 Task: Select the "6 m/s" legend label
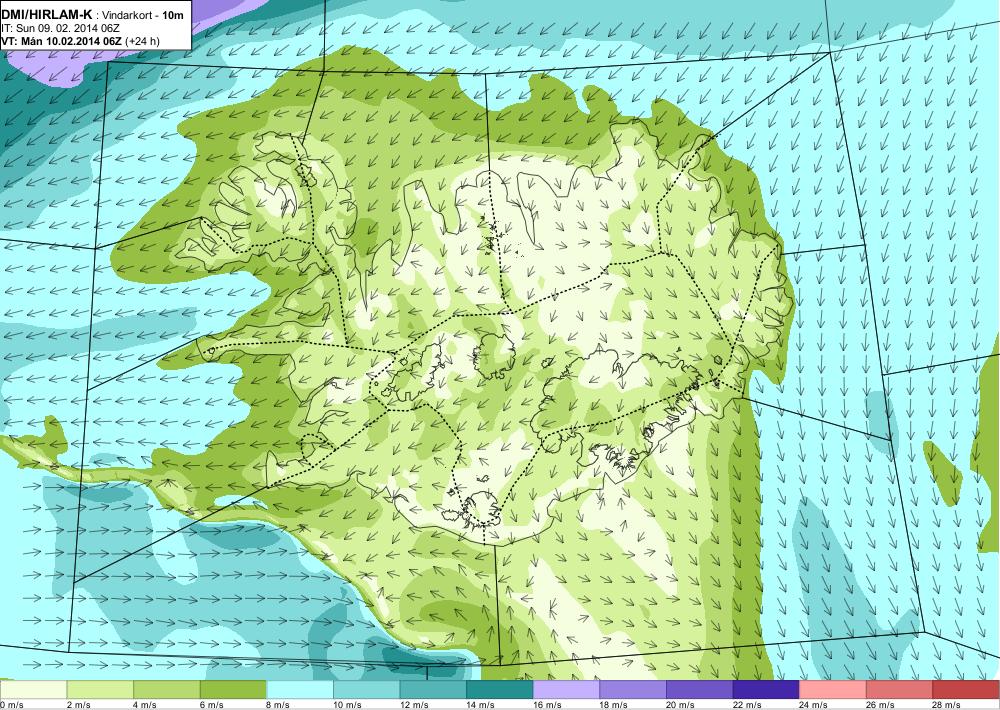click(212, 705)
